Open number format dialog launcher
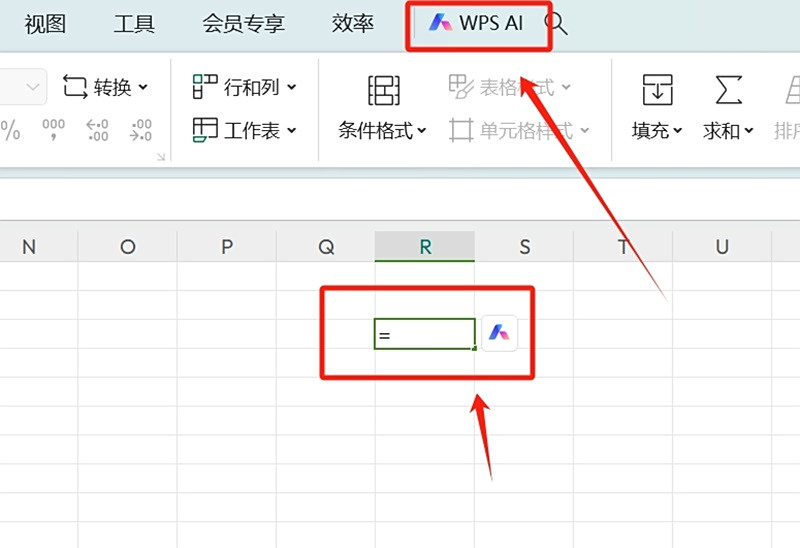The image size is (800, 548). coord(161,157)
